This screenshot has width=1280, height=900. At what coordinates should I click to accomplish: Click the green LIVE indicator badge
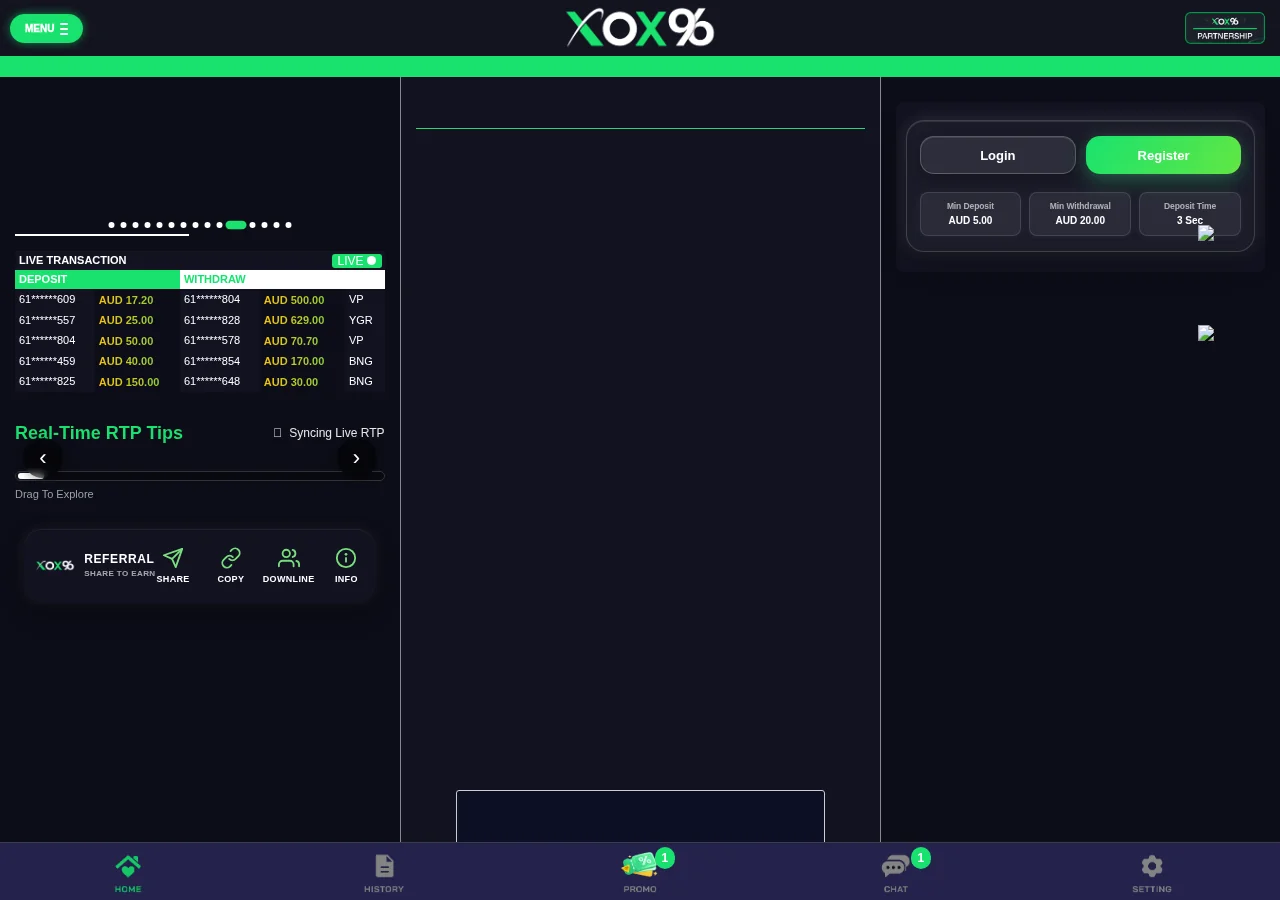pyautogui.click(x=357, y=261)
